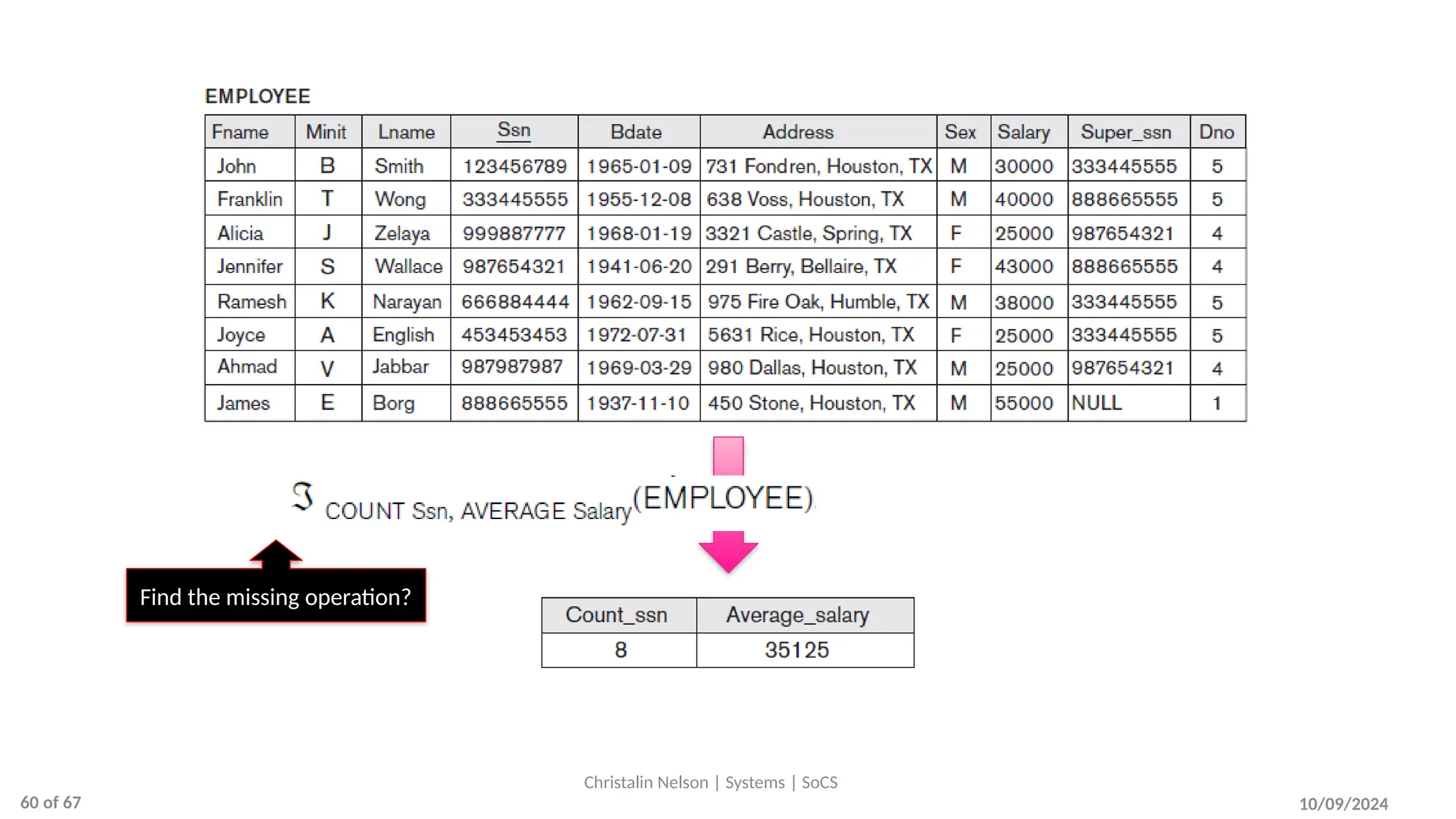Click Ssn value 123456789

point(515,166)
